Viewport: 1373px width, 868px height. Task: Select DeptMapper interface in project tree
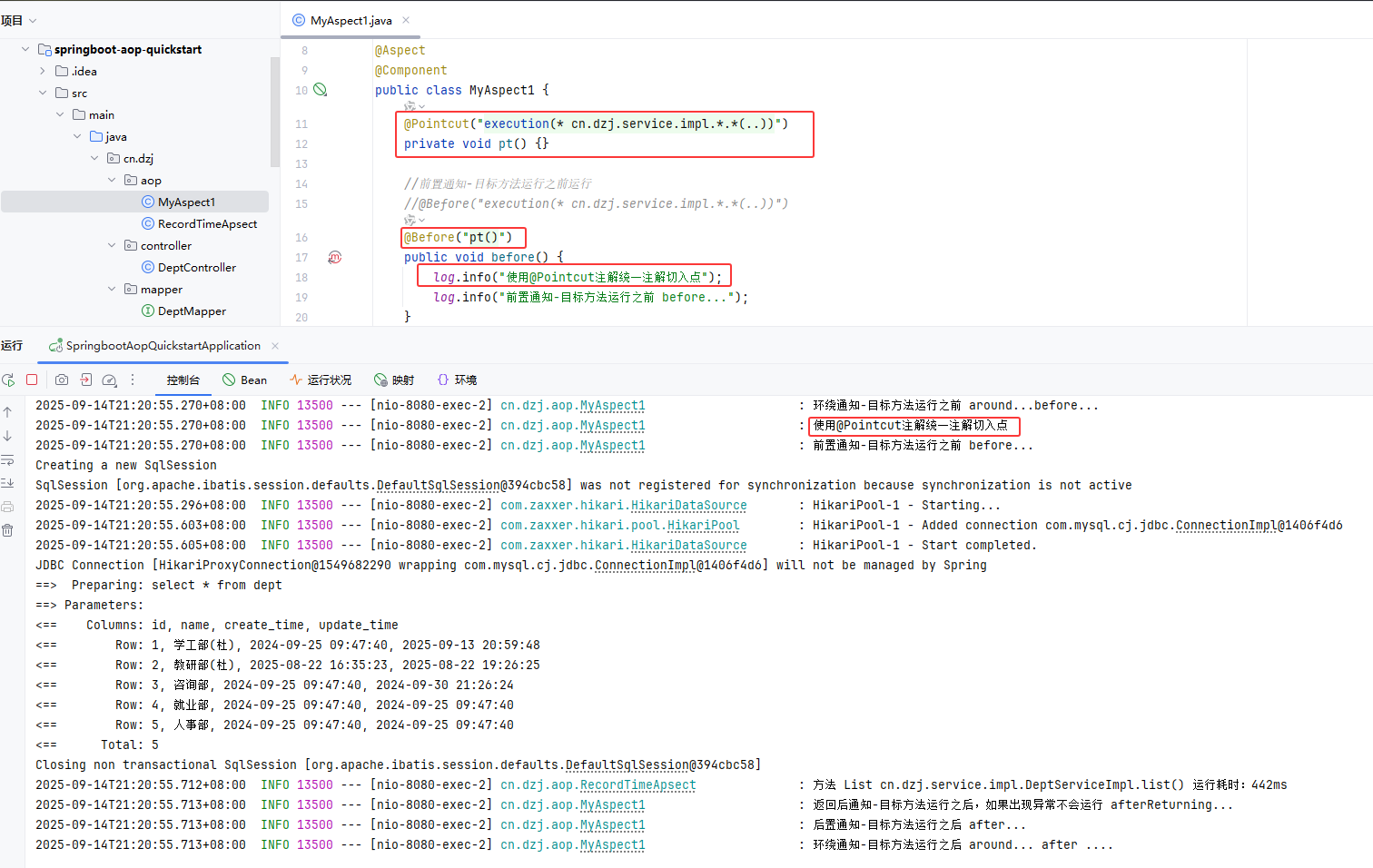click(192, 311)
